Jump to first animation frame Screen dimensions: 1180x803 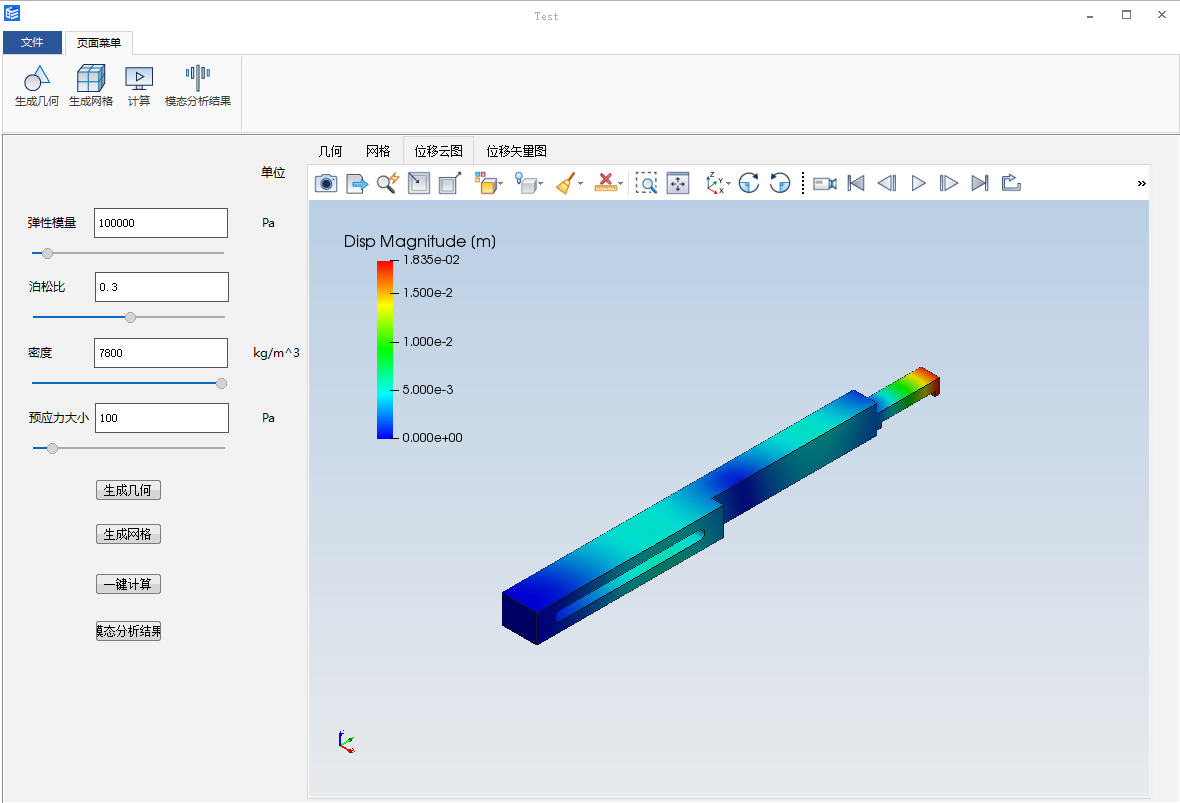[x=856, y=183]
